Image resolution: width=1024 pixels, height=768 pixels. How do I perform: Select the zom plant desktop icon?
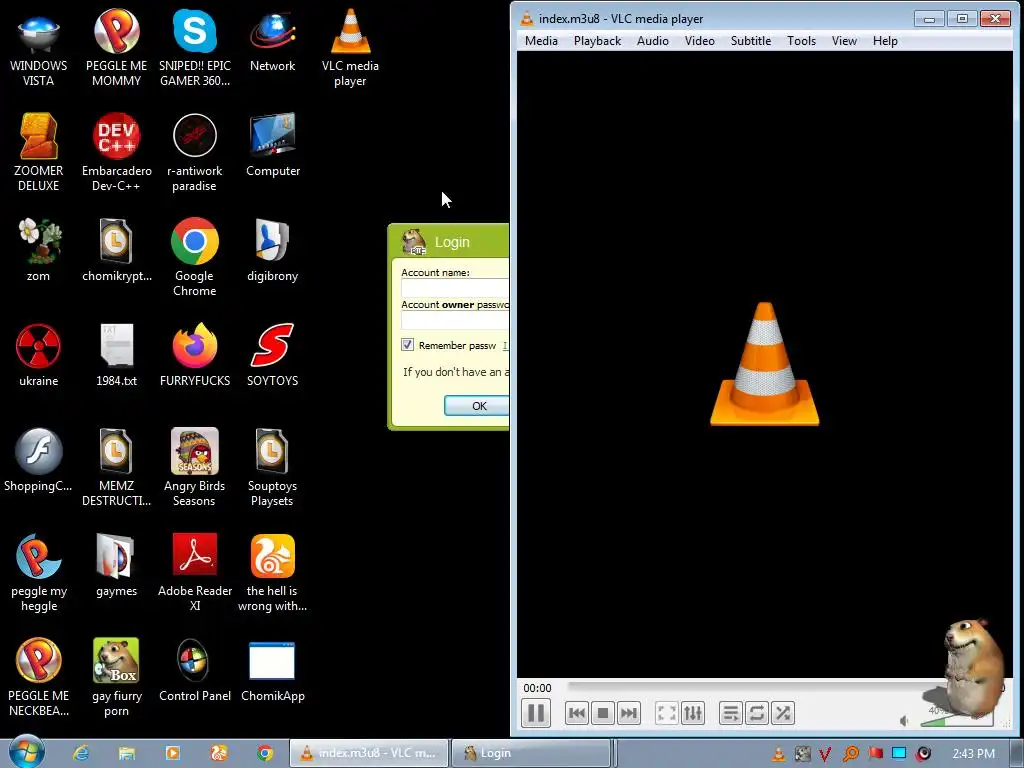tap(39, 250)
